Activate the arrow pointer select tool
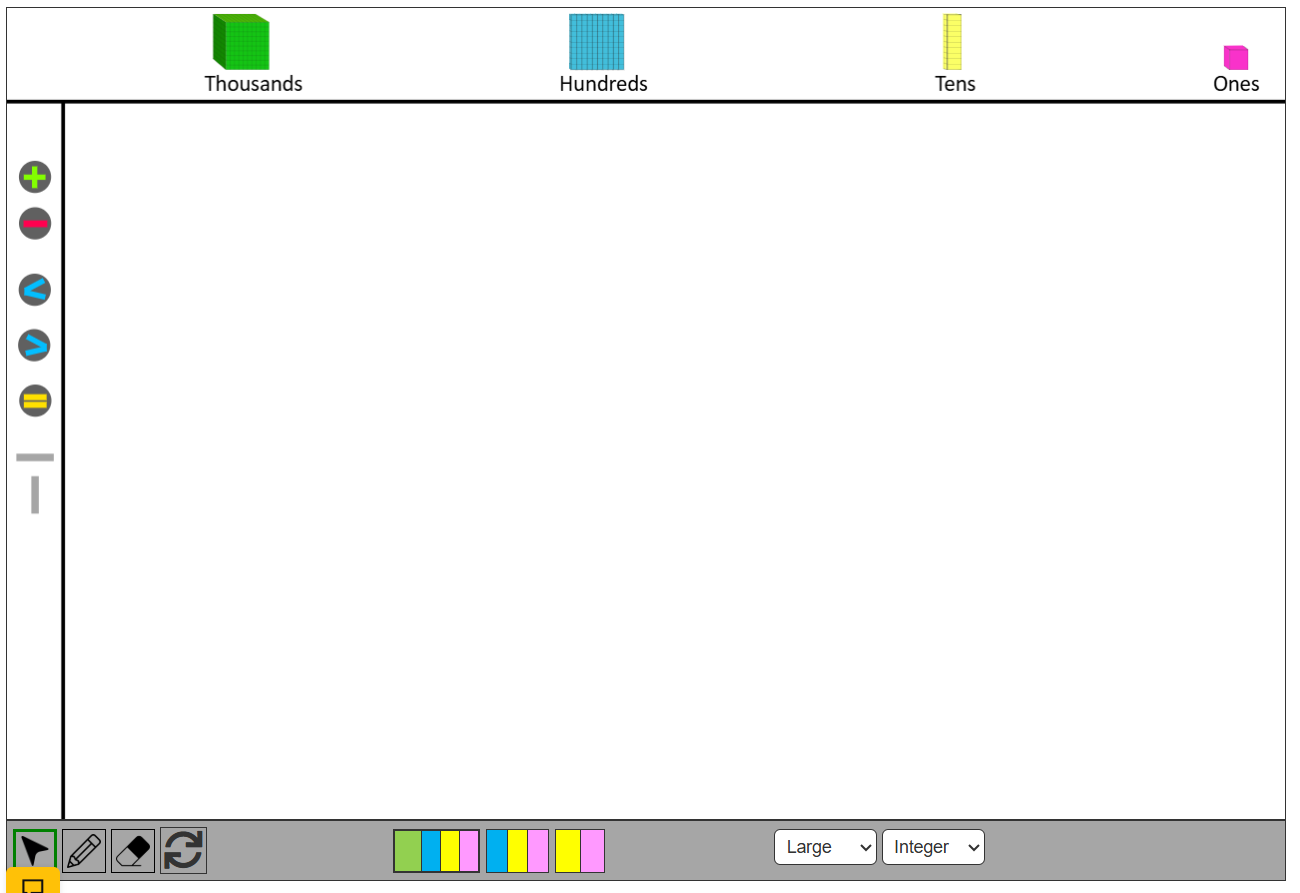The height and width of the screenshot is (893, 1300). click(35, 851)
